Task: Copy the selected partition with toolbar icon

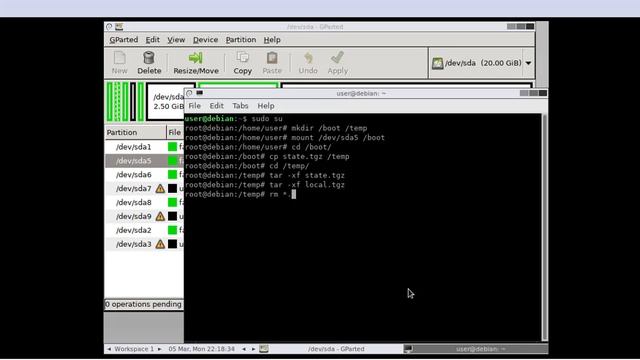Action: 242,63
